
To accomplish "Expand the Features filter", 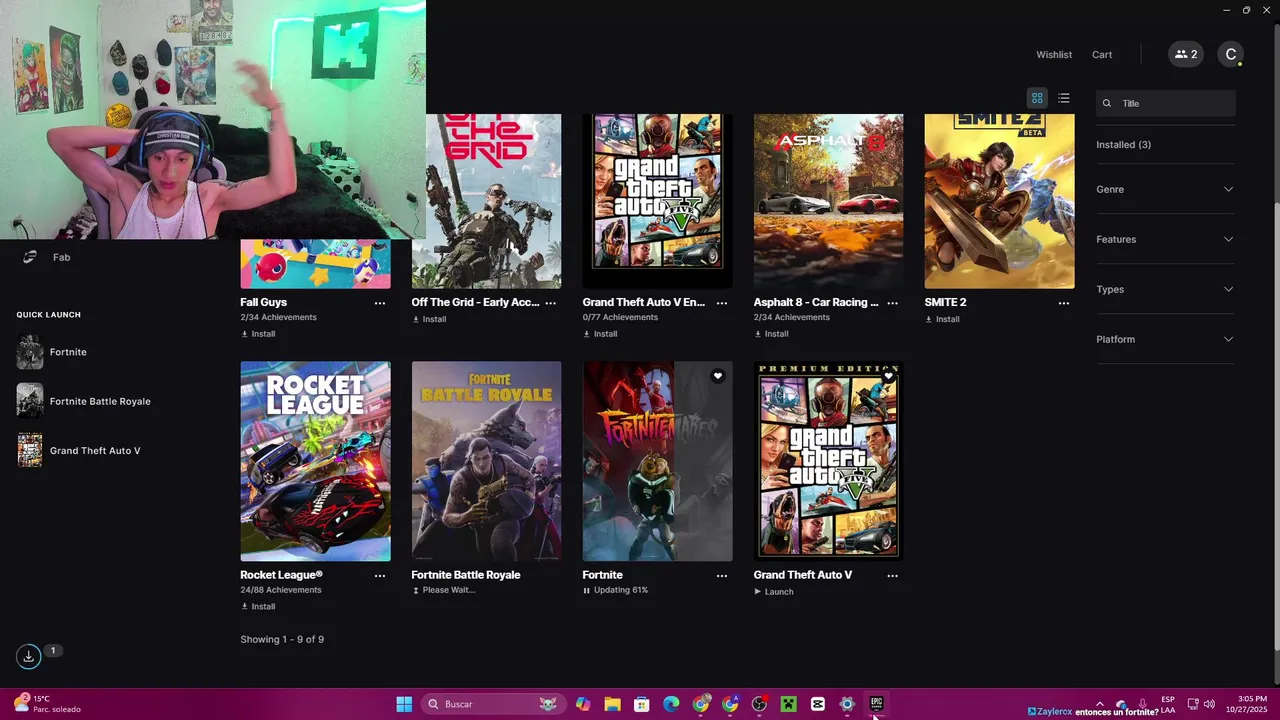I will coord(1165,239).
